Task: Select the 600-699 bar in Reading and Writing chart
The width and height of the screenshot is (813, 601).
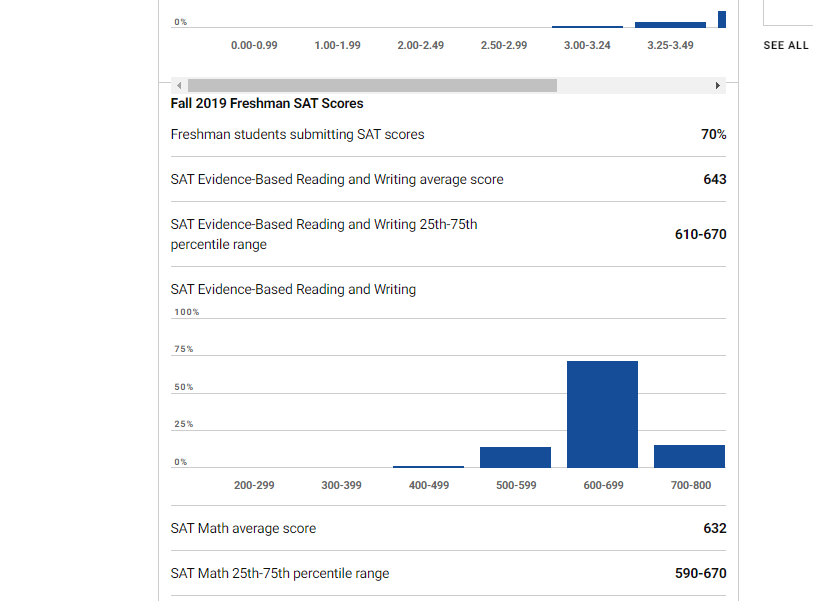Action: [602, 414]
